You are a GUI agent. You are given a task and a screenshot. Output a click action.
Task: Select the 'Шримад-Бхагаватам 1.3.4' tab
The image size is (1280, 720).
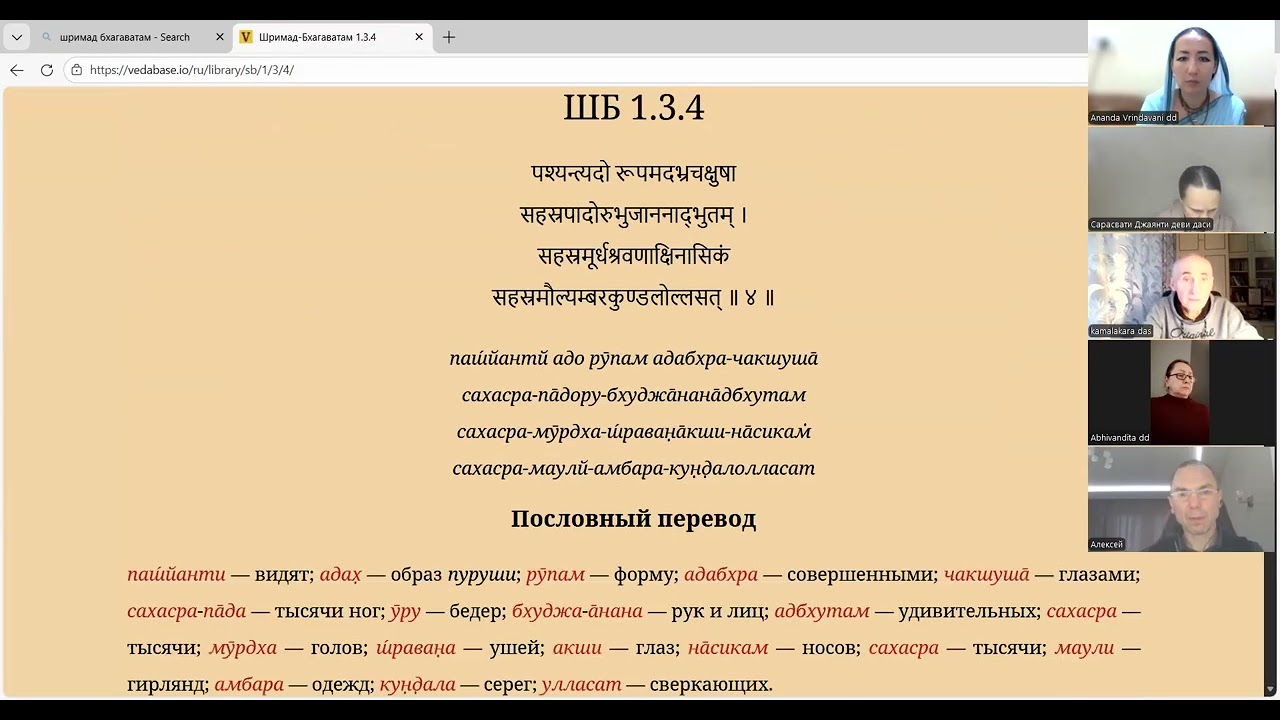click(x=318, y=37)
